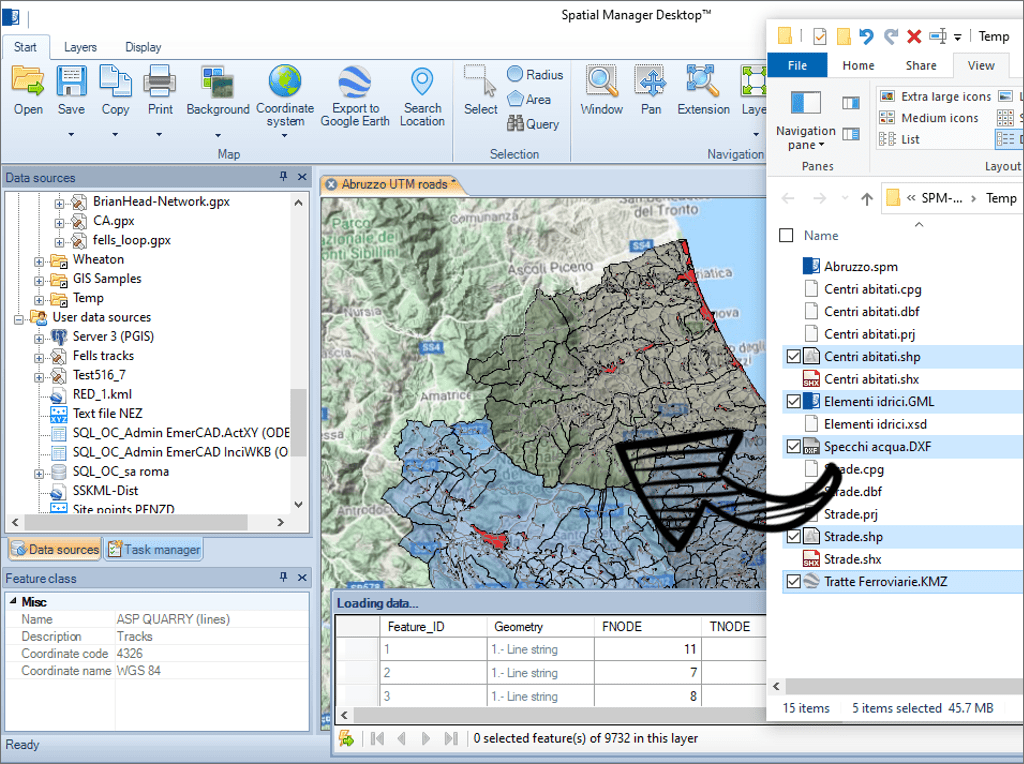Switch to the Display ribbon tab
Viewport: 1024px width, 764px height.
pos(143,47)
